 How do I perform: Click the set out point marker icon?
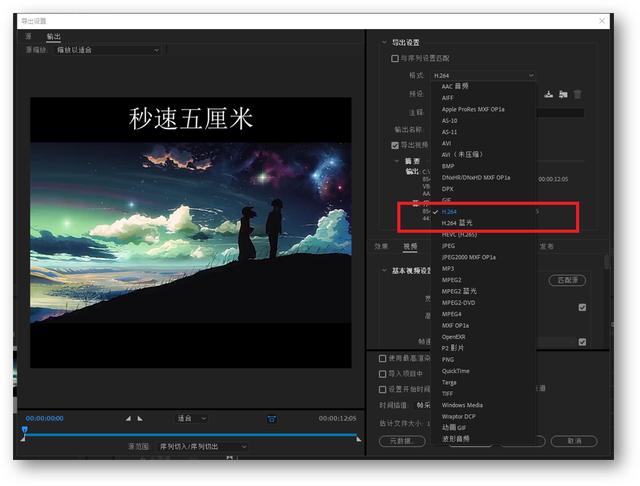(x=140, y=419)
